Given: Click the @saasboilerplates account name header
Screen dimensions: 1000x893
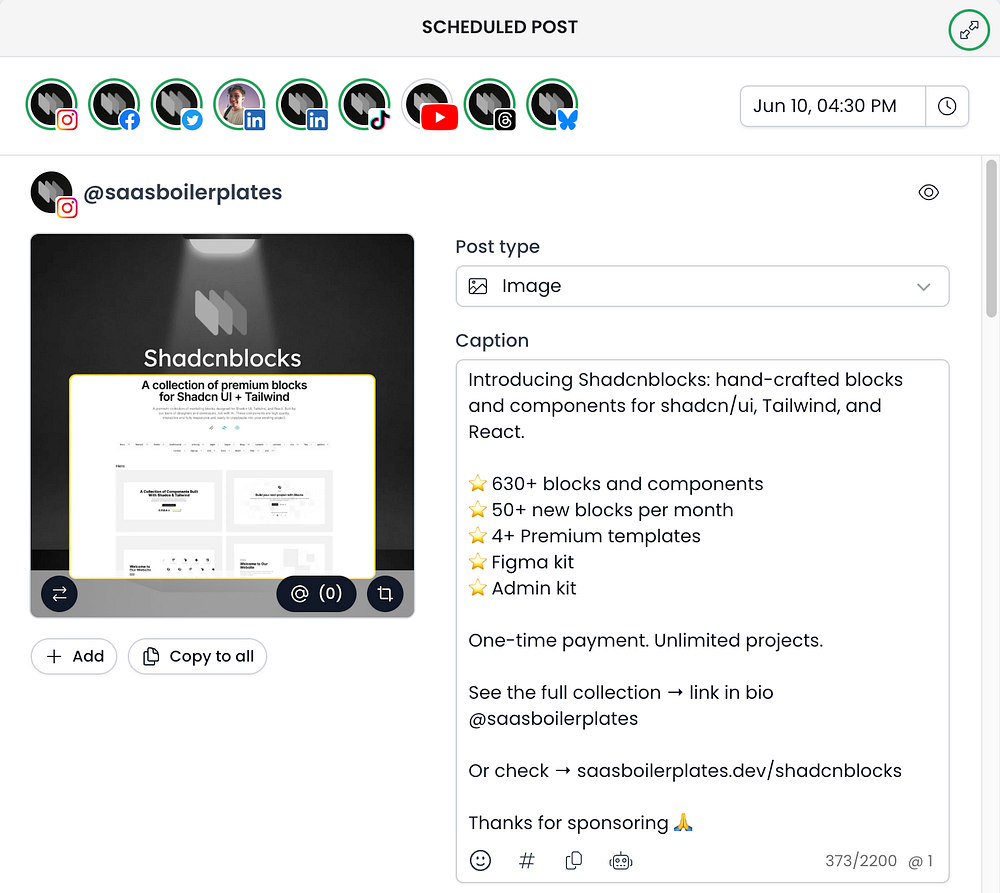Looking at the screenshot, I should click(x=182, y=192).
